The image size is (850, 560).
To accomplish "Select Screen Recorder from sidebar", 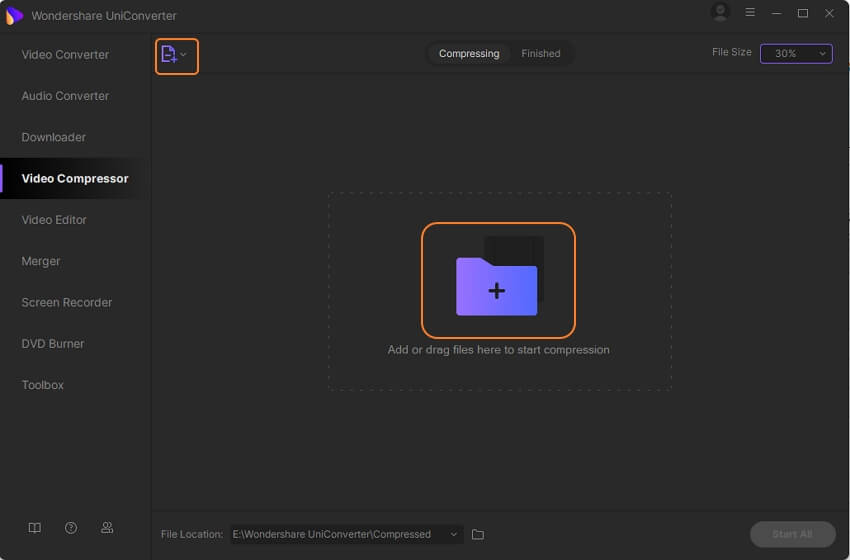I will [66, 303].
